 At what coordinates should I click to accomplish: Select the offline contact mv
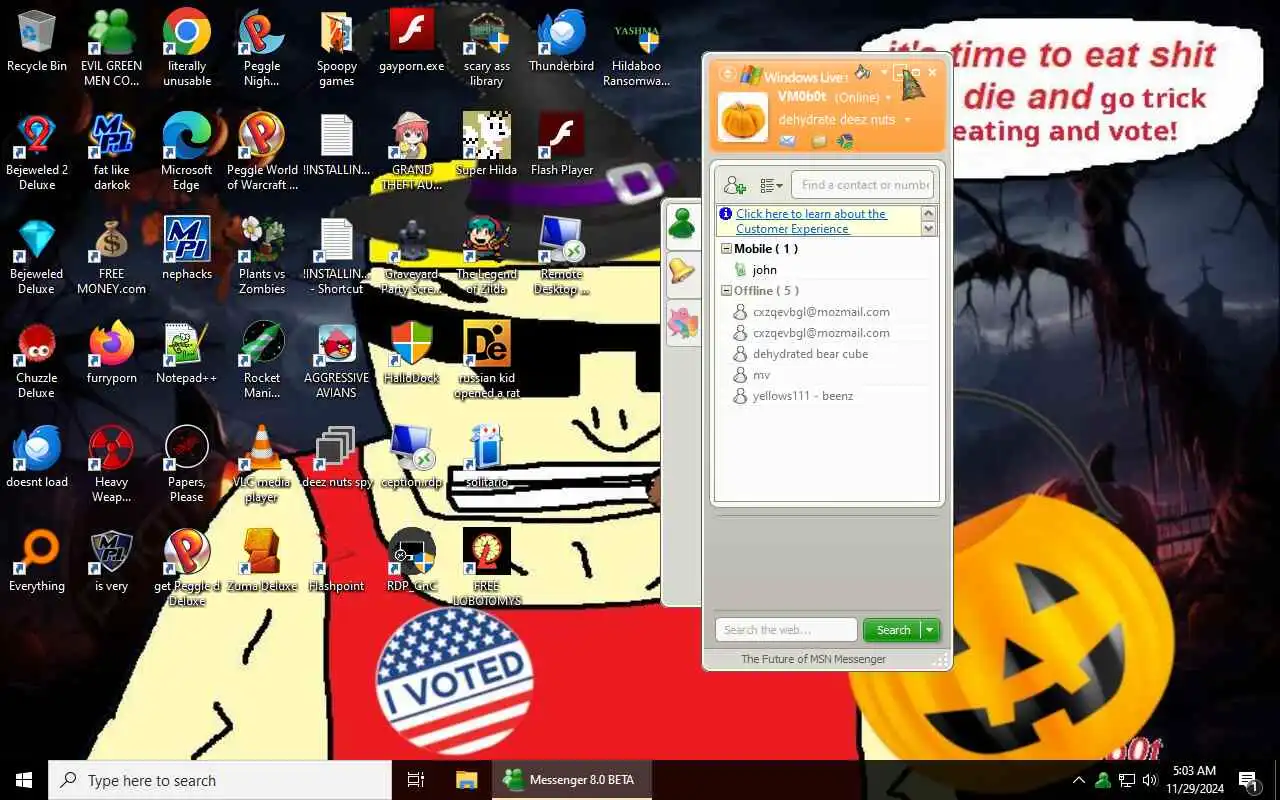point(761,375)
